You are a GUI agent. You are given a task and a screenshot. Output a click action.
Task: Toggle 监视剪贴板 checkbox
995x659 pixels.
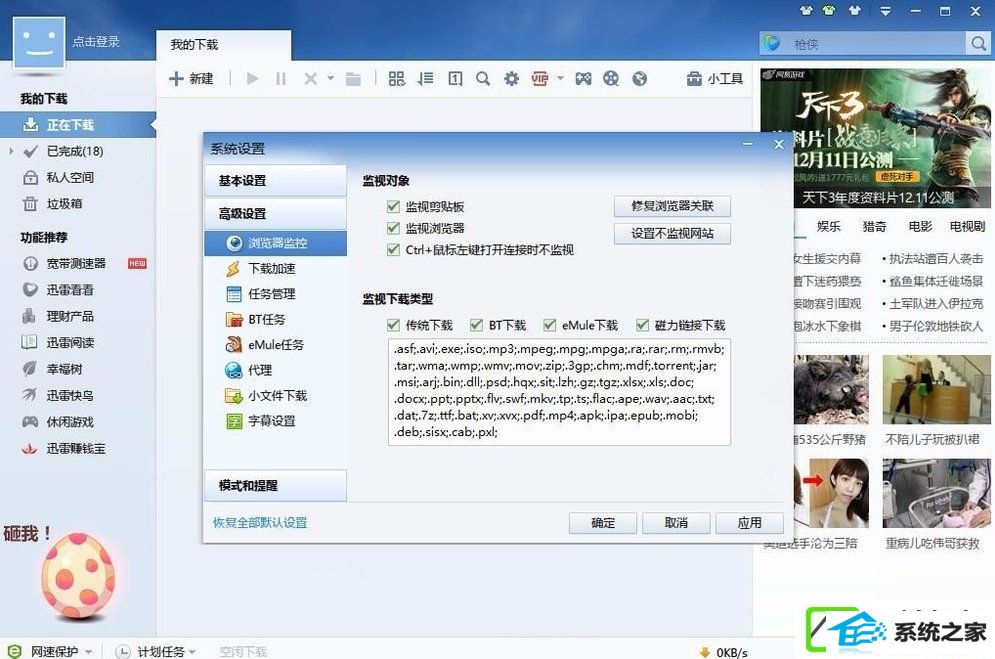(393, 207)
